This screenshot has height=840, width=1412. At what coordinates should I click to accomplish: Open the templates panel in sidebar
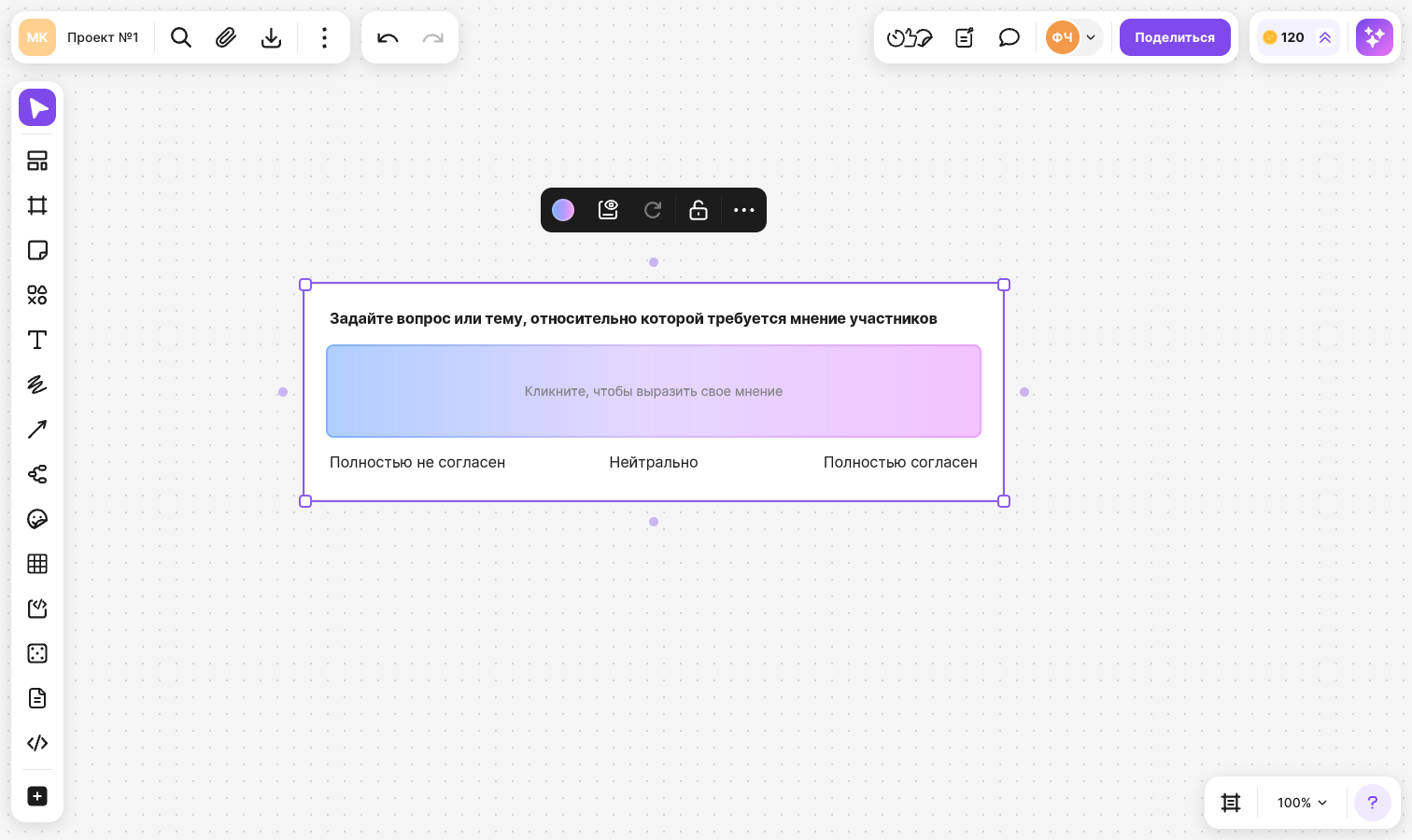tap(37, 161)
